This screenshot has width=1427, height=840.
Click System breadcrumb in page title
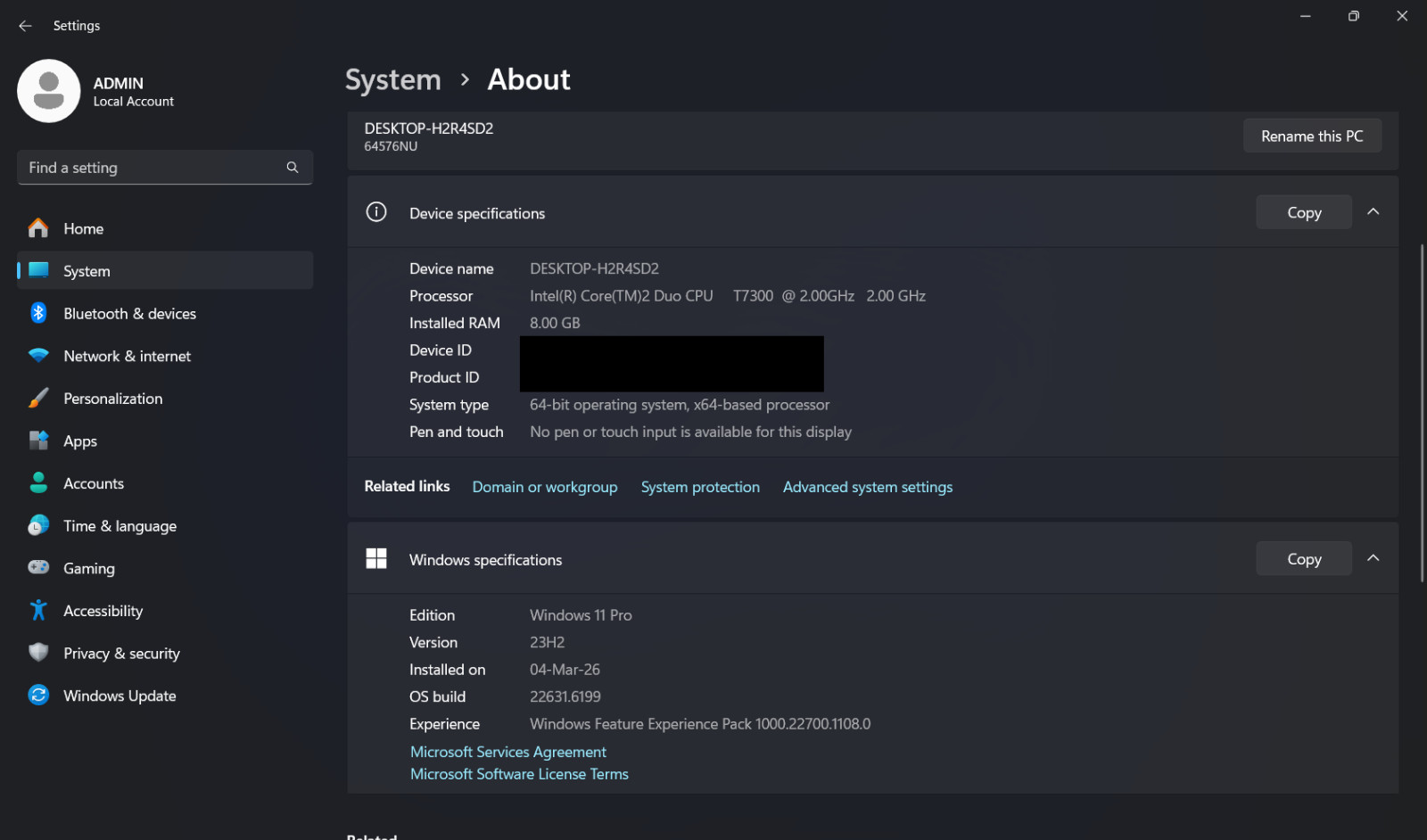393,79
